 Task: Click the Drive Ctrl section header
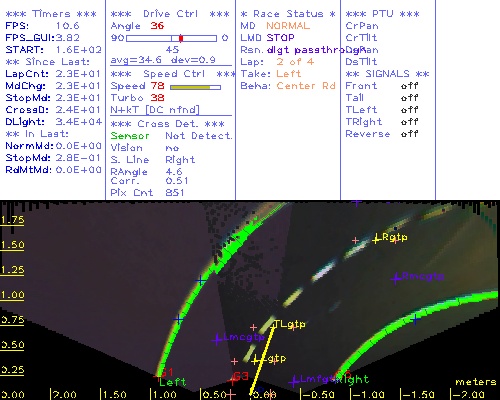point(170,14)
